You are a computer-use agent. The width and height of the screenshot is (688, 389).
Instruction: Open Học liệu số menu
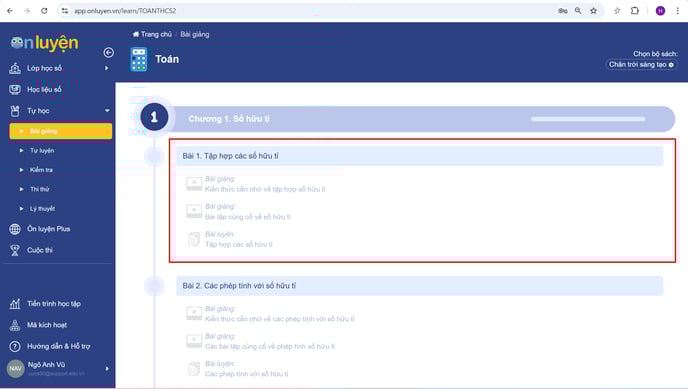pyautogui.click(x=44, y=89)
